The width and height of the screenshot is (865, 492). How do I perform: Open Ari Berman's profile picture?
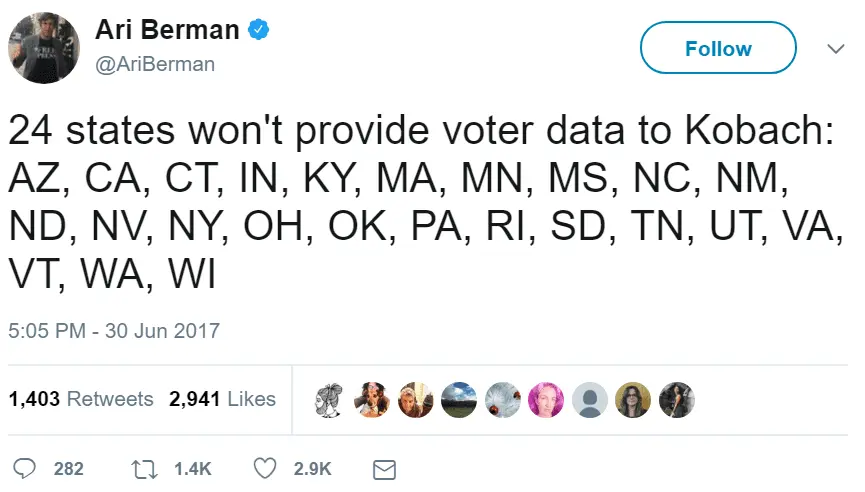tap(41, 47)
